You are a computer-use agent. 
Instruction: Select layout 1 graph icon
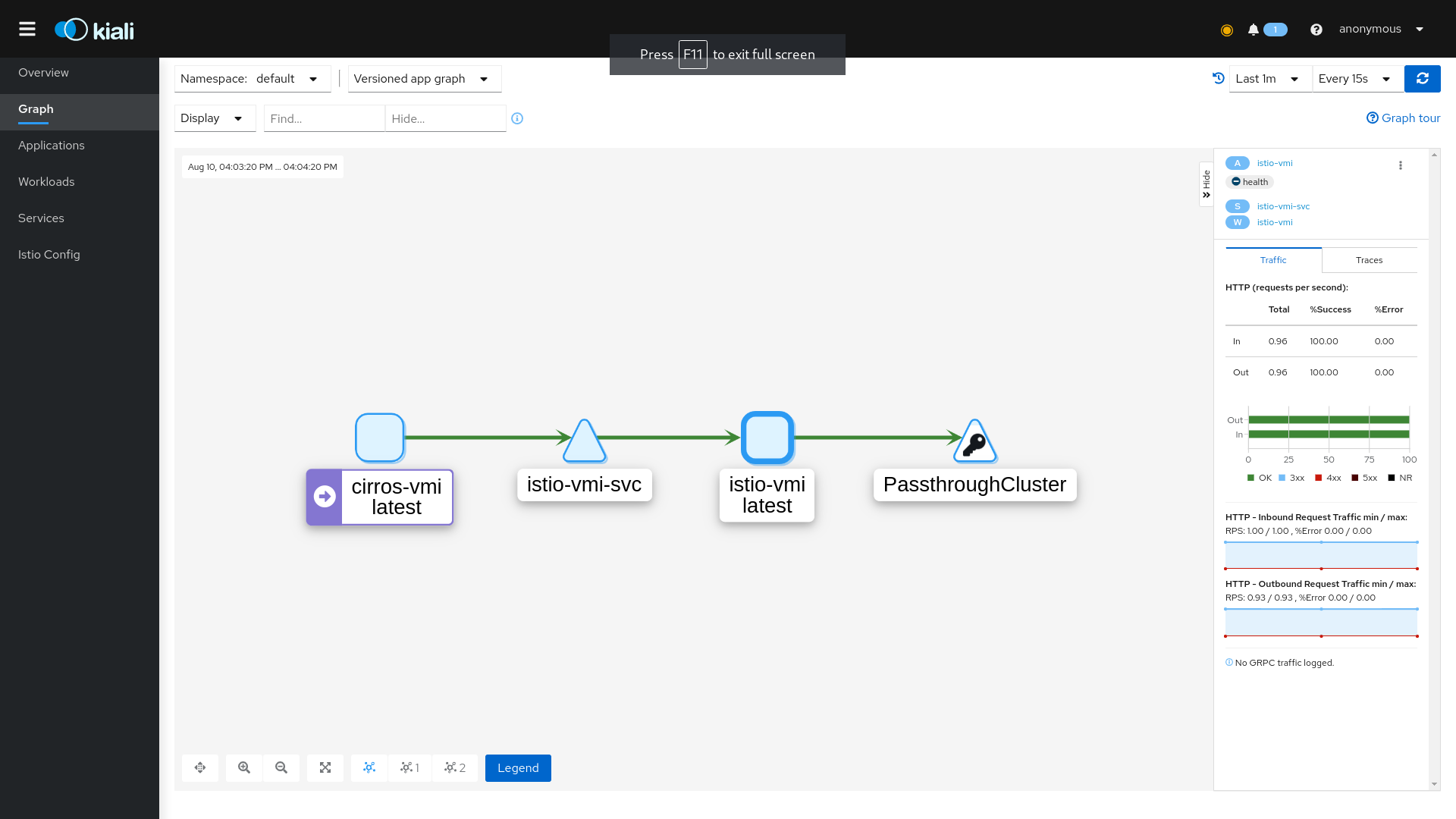click(x=409, y=767)
